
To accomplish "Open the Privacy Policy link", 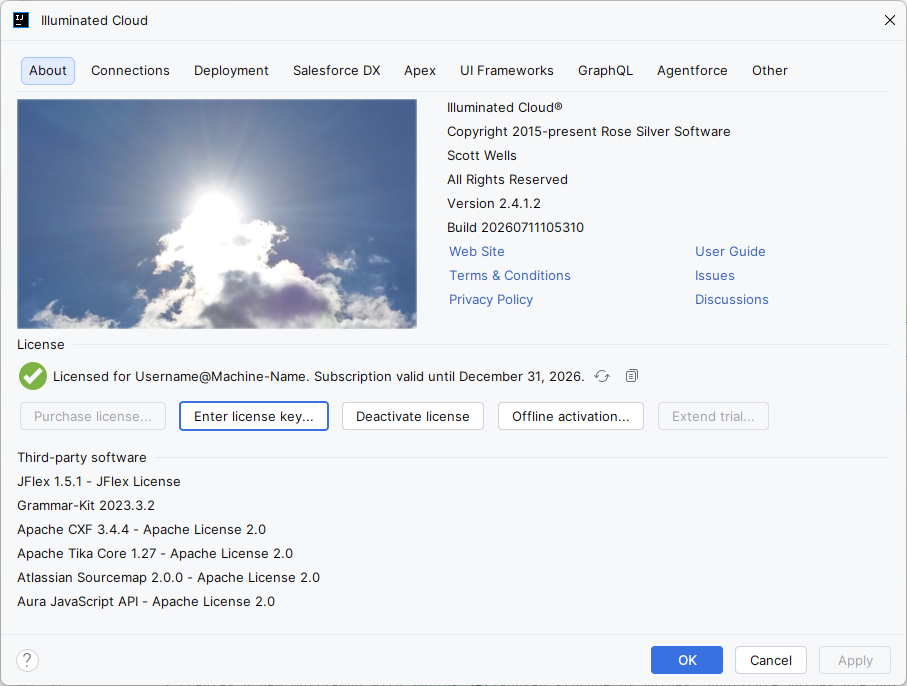I will pyautogui.click(x=491, y=300).
